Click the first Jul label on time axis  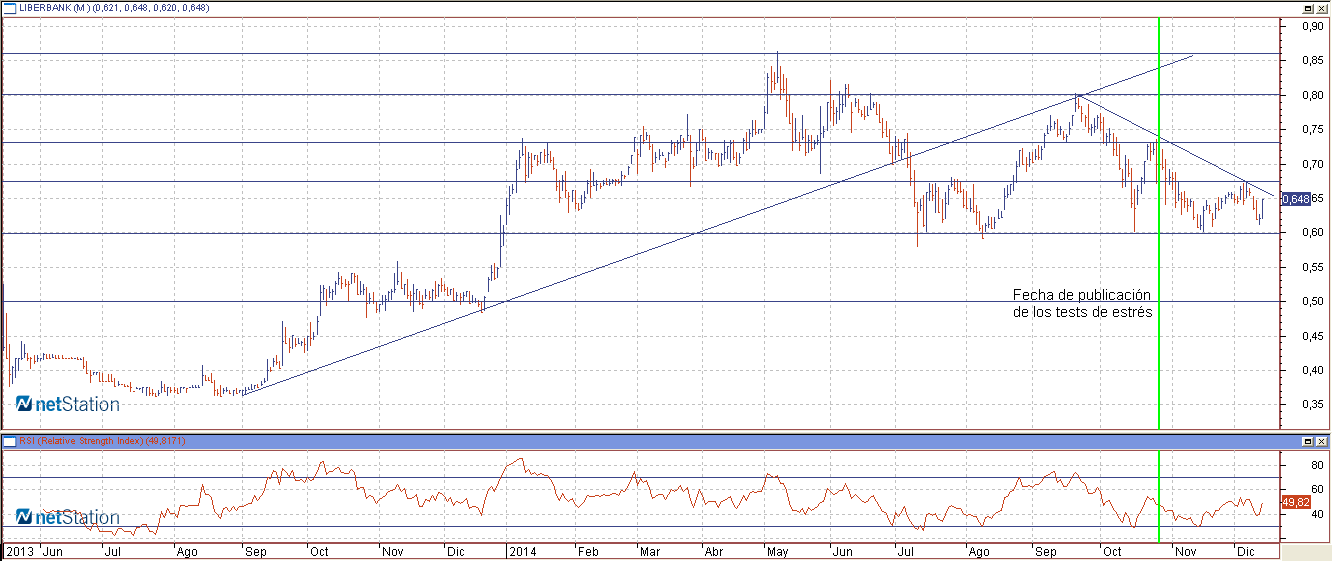click(x=113, y=551)
